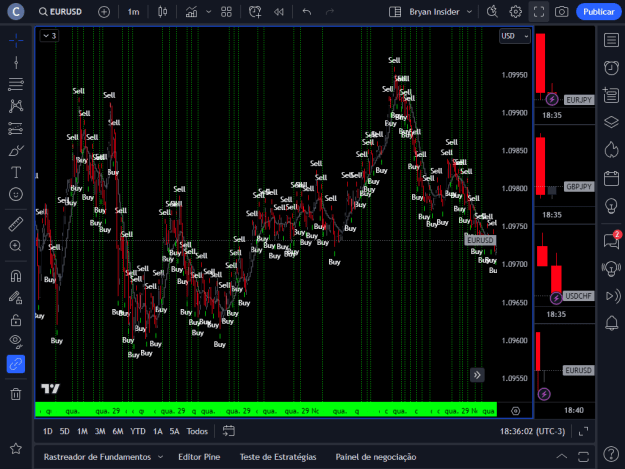
Task: Click the trash remove objects icon
Action: point(16,394)
